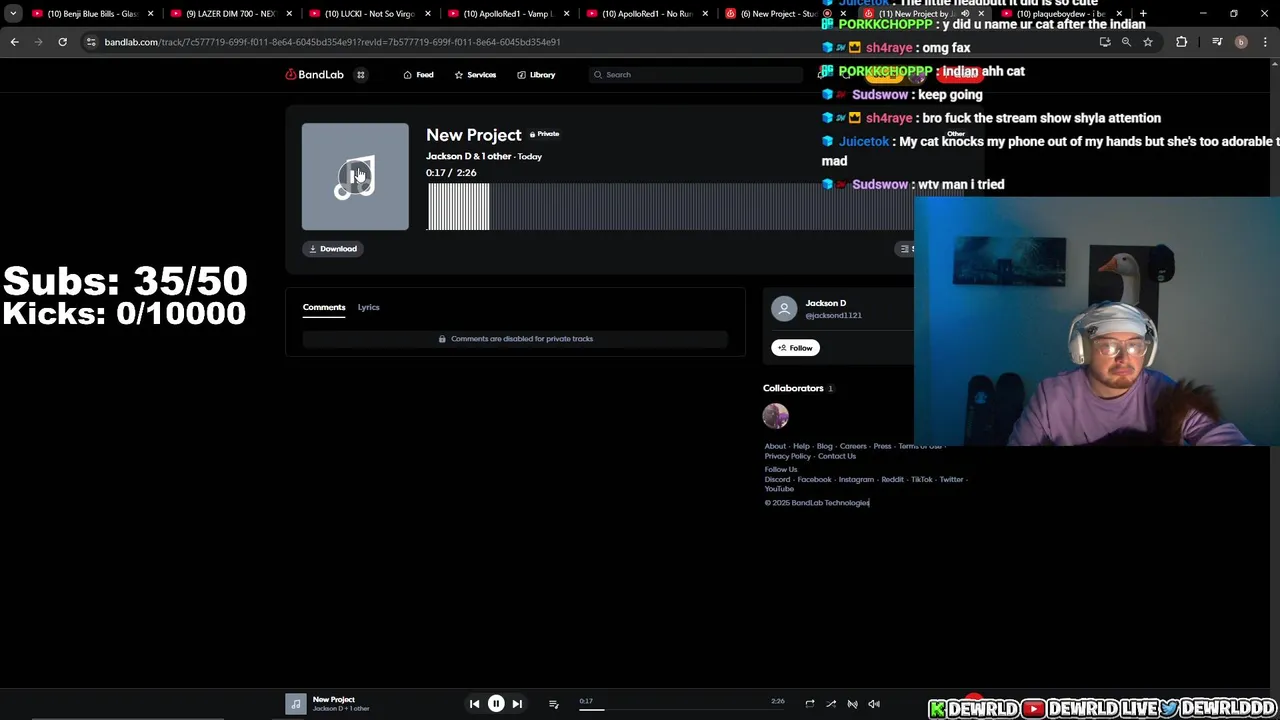This screenshot has height=720, width=1280.
Task: Mute the player volume
Action: (x=874, y=704)
